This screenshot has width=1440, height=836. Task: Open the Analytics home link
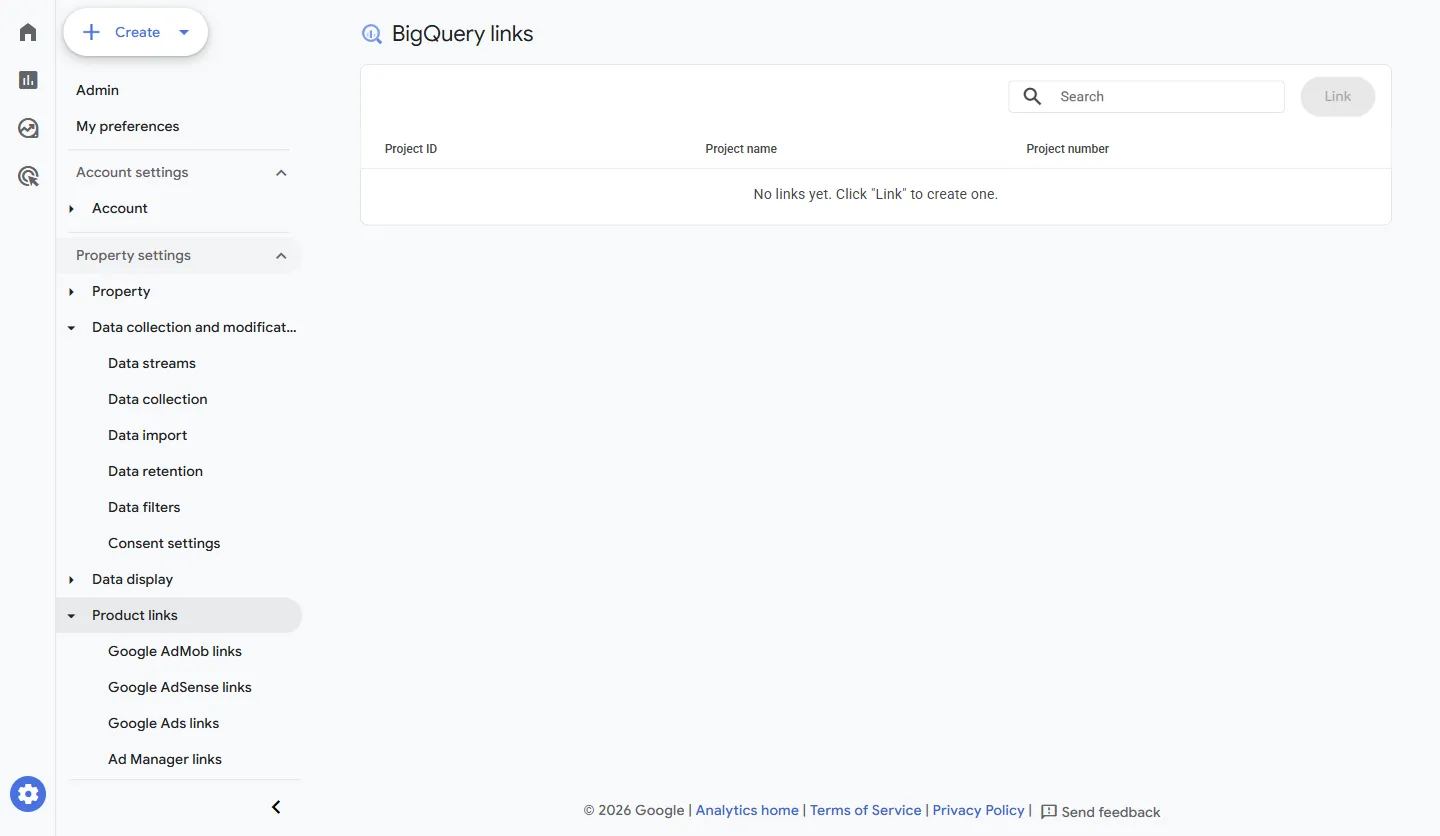[x=747, y=811]
